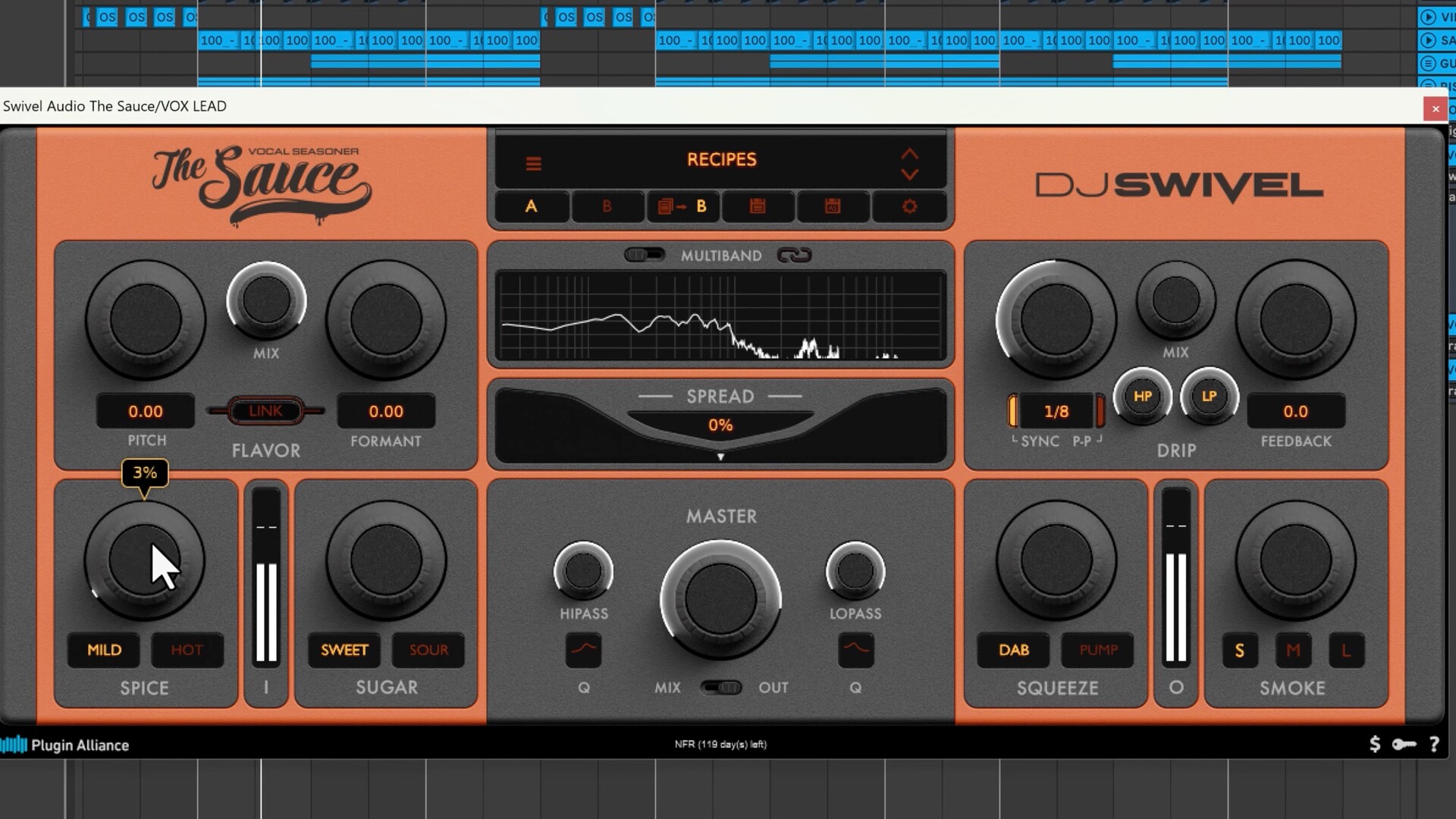Switch to the A state
The image size is (1456, 819).
pyautogui.click(x=531, y=206)
